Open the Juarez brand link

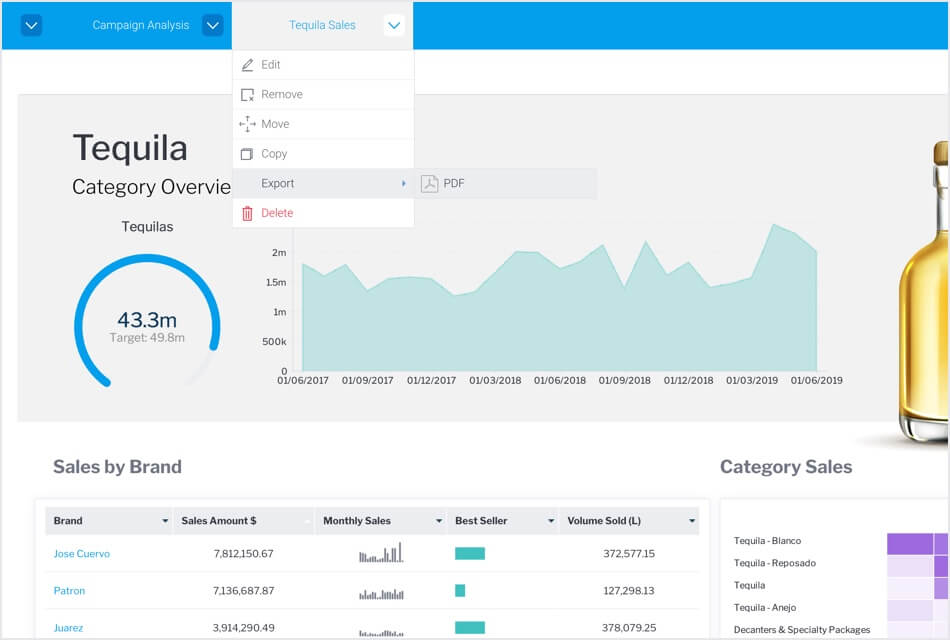68,628
